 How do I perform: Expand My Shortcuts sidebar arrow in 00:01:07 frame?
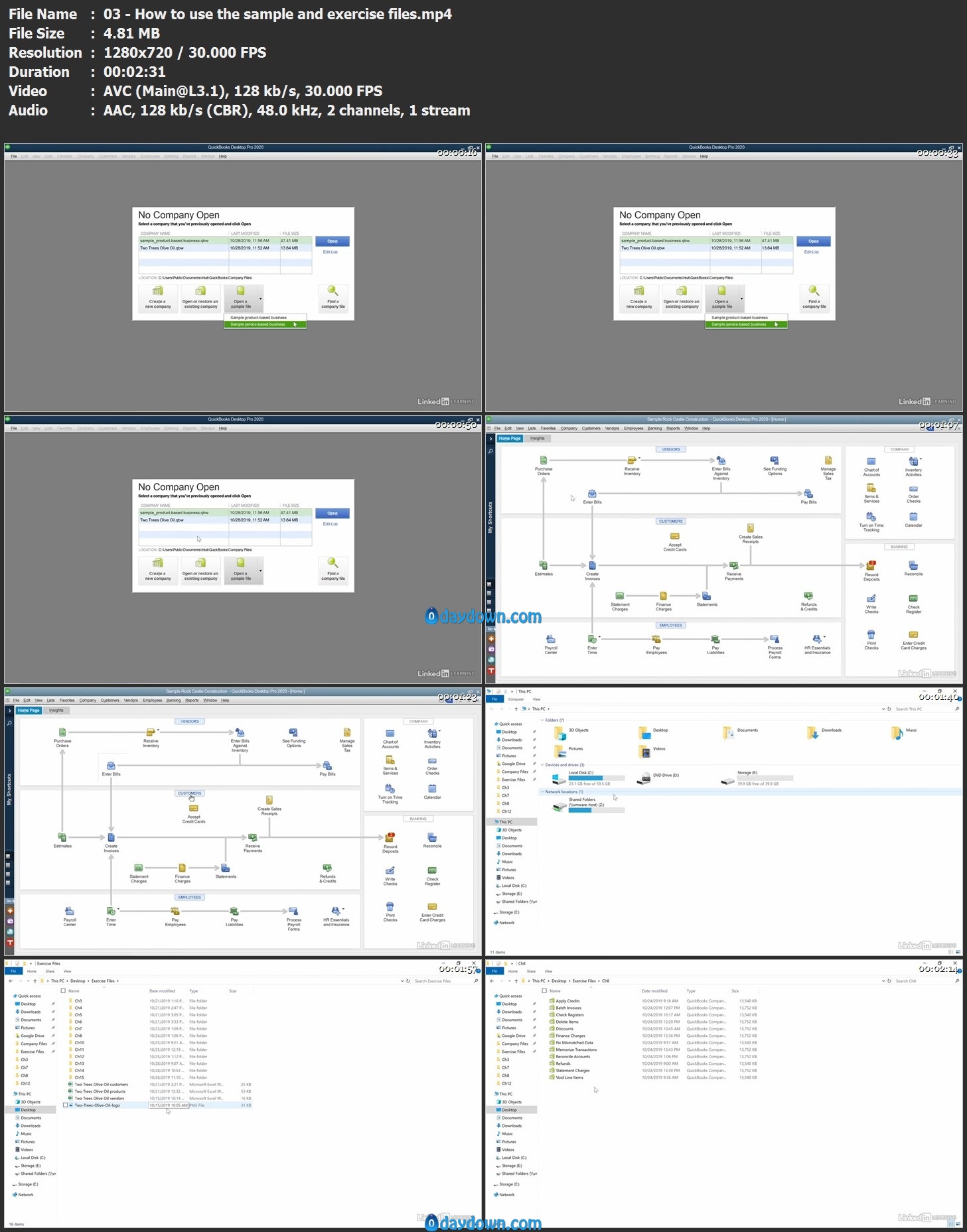pos(491,439)
